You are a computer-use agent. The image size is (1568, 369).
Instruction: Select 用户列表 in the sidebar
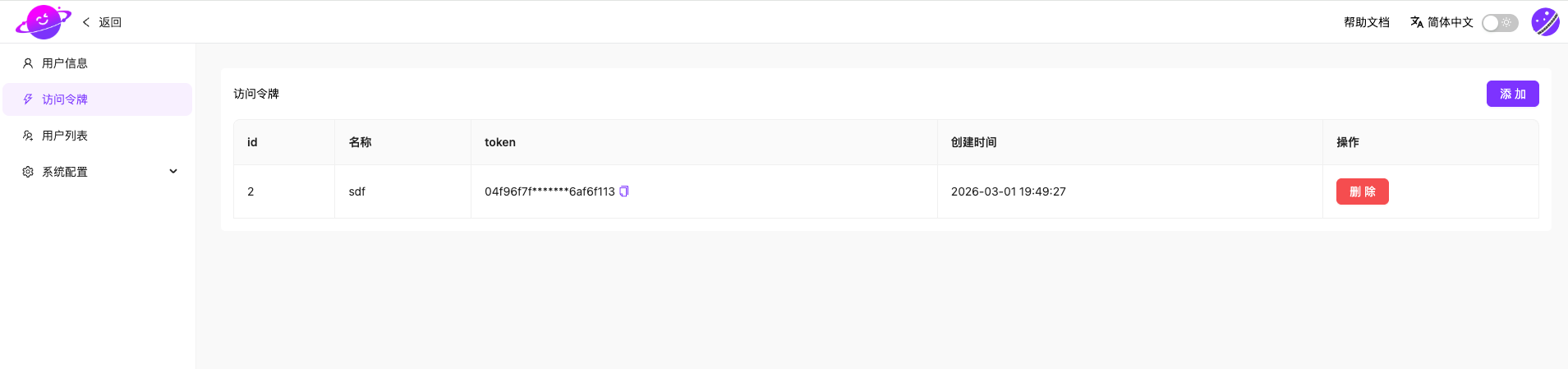tap(65, 136)
